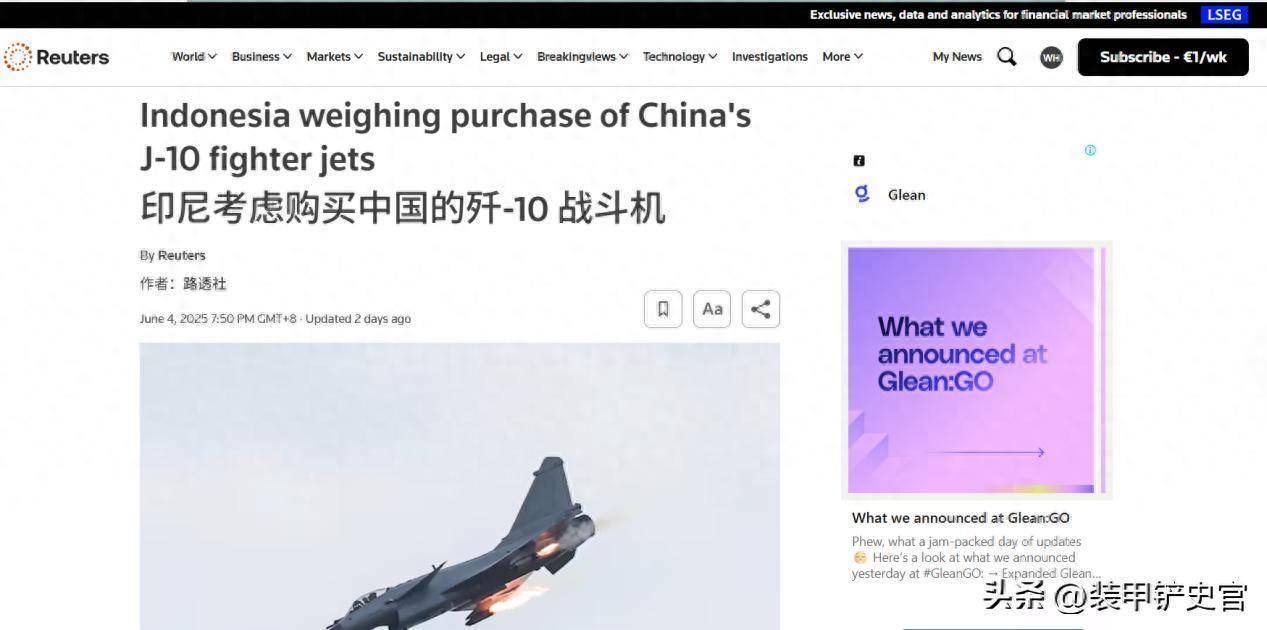
Task: Click the Reuters logo
Action: [x=56, y=57]
